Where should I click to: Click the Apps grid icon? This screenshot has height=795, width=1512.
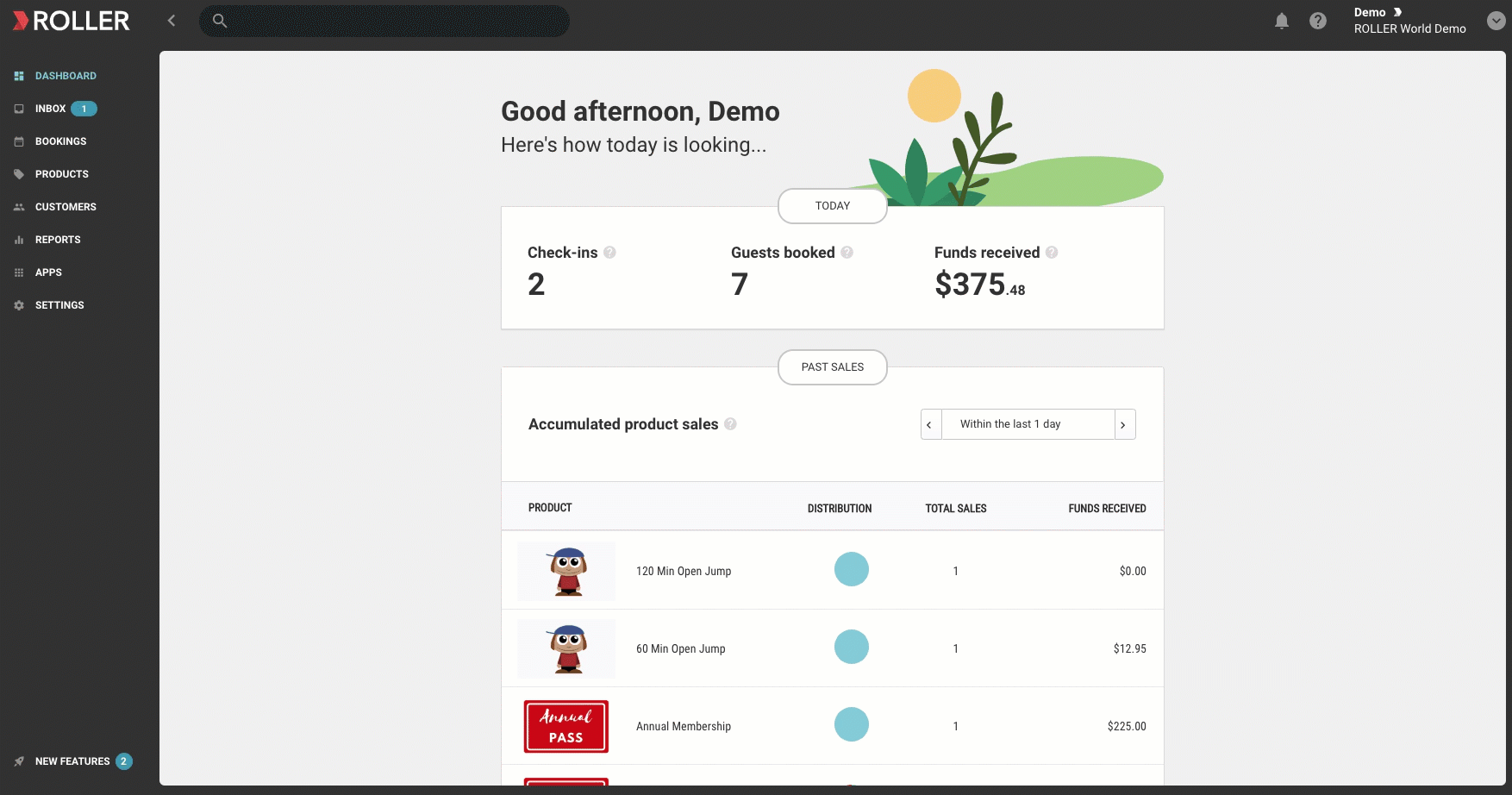point(19,272)
